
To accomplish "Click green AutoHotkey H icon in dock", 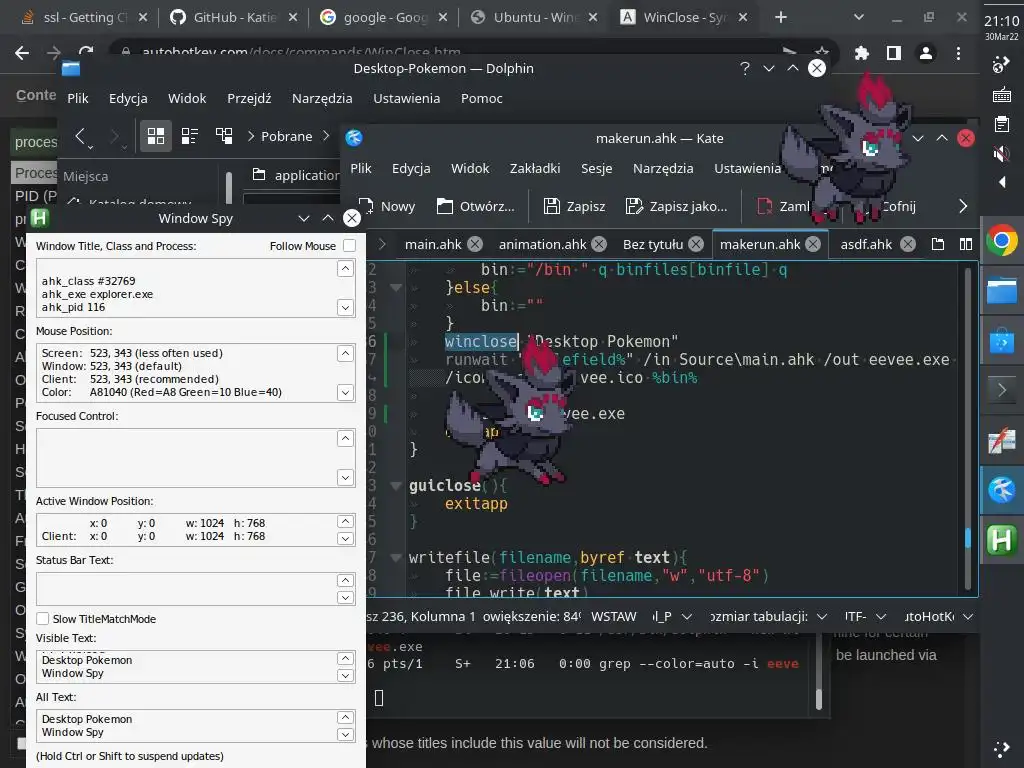I will point(1002,540).
